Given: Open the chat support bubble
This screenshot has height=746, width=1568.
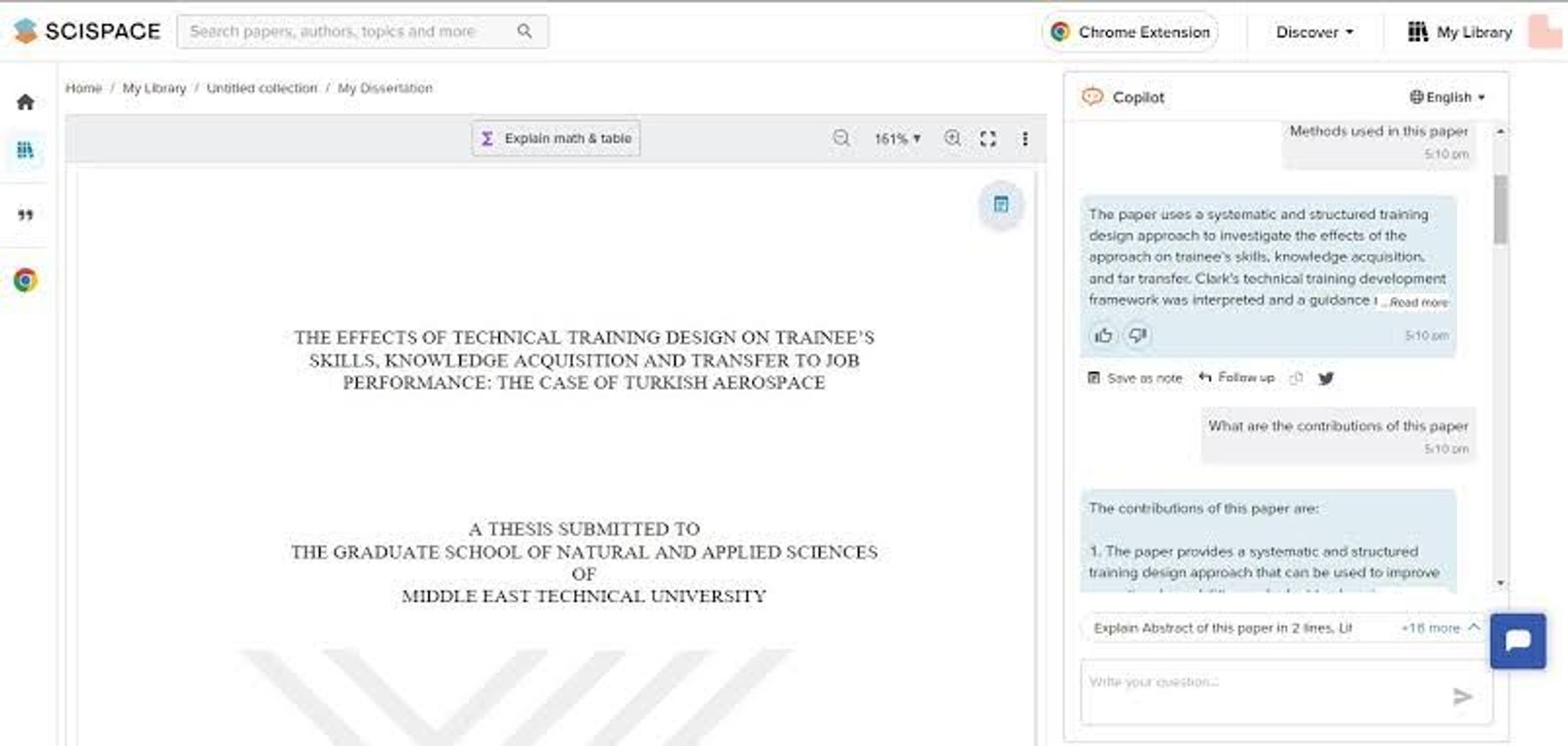Looking at the screenshot, I should [x=1517, y=641].
